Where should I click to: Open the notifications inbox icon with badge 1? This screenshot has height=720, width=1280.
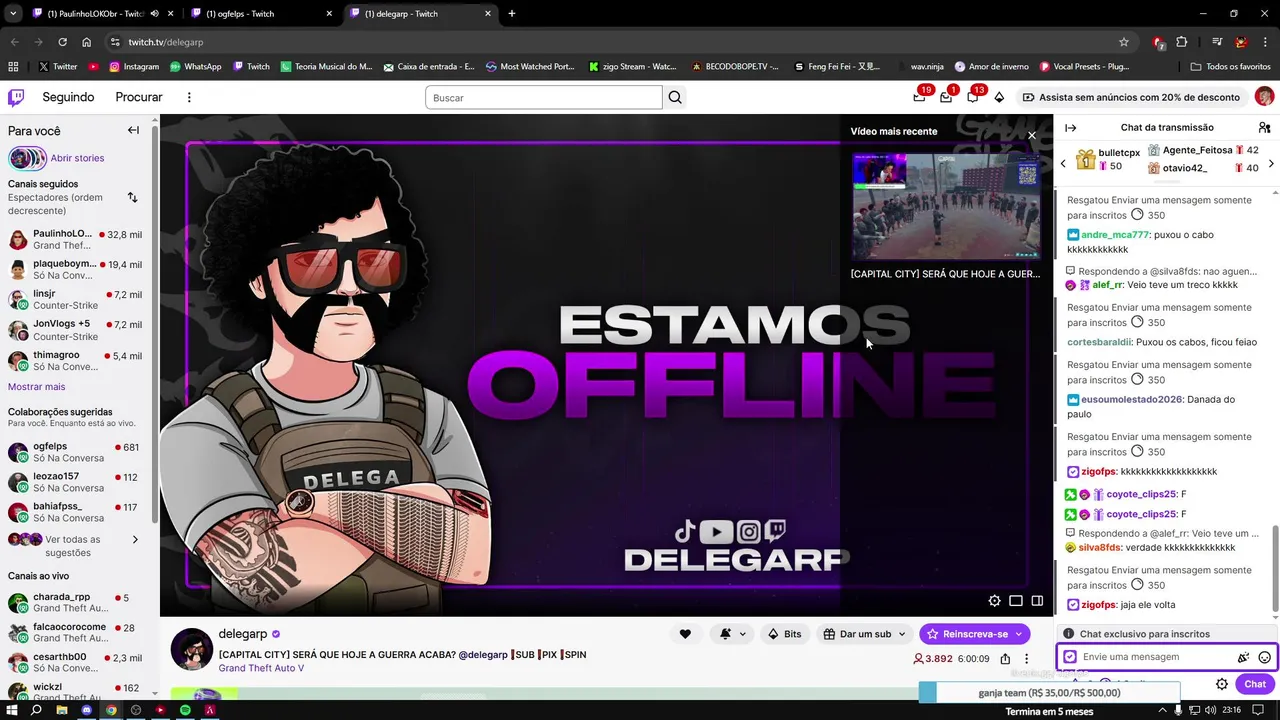click(x=946, y=97)
